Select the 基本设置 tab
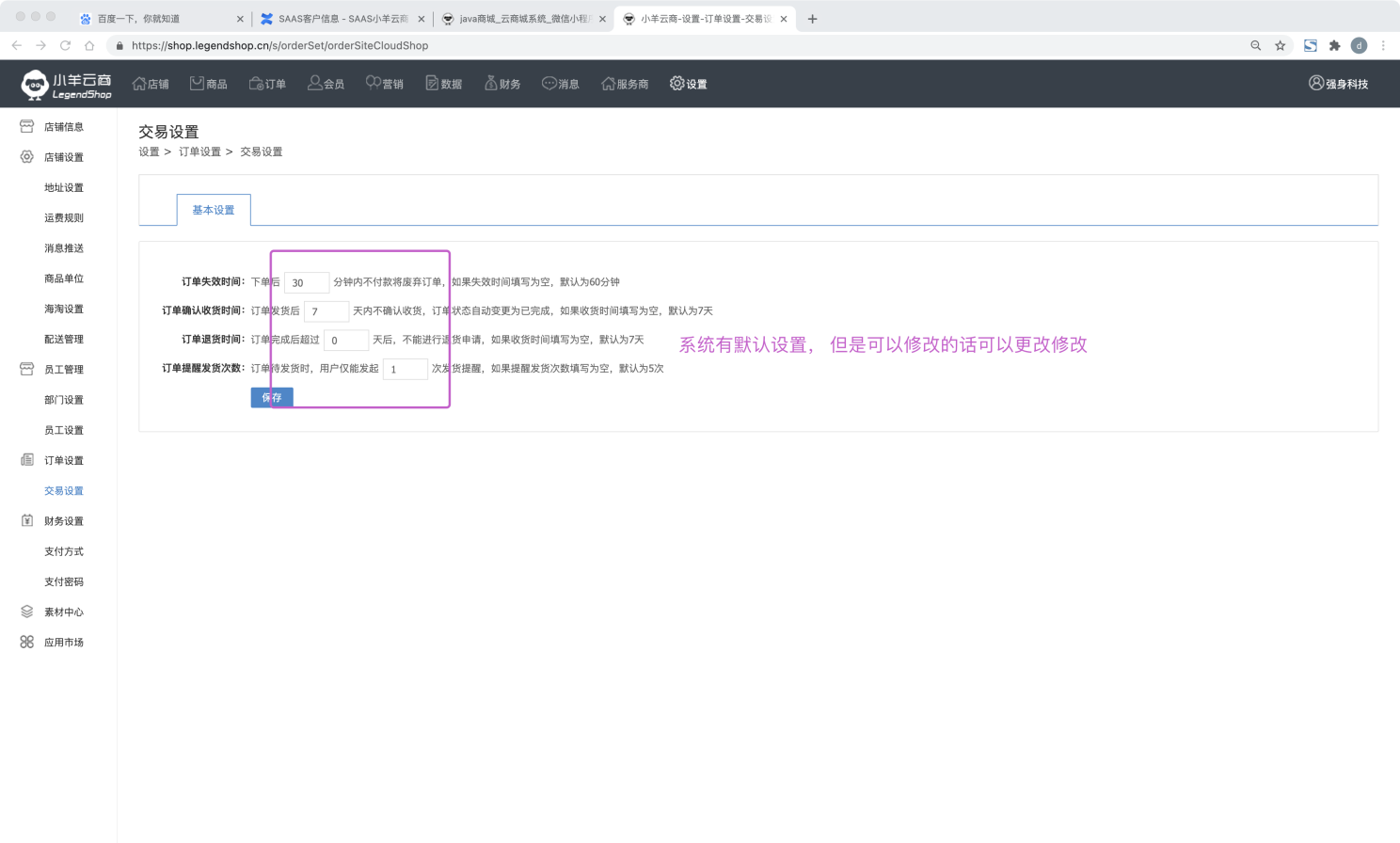Viewport: 1400px width, 843px height. (214, 210)
